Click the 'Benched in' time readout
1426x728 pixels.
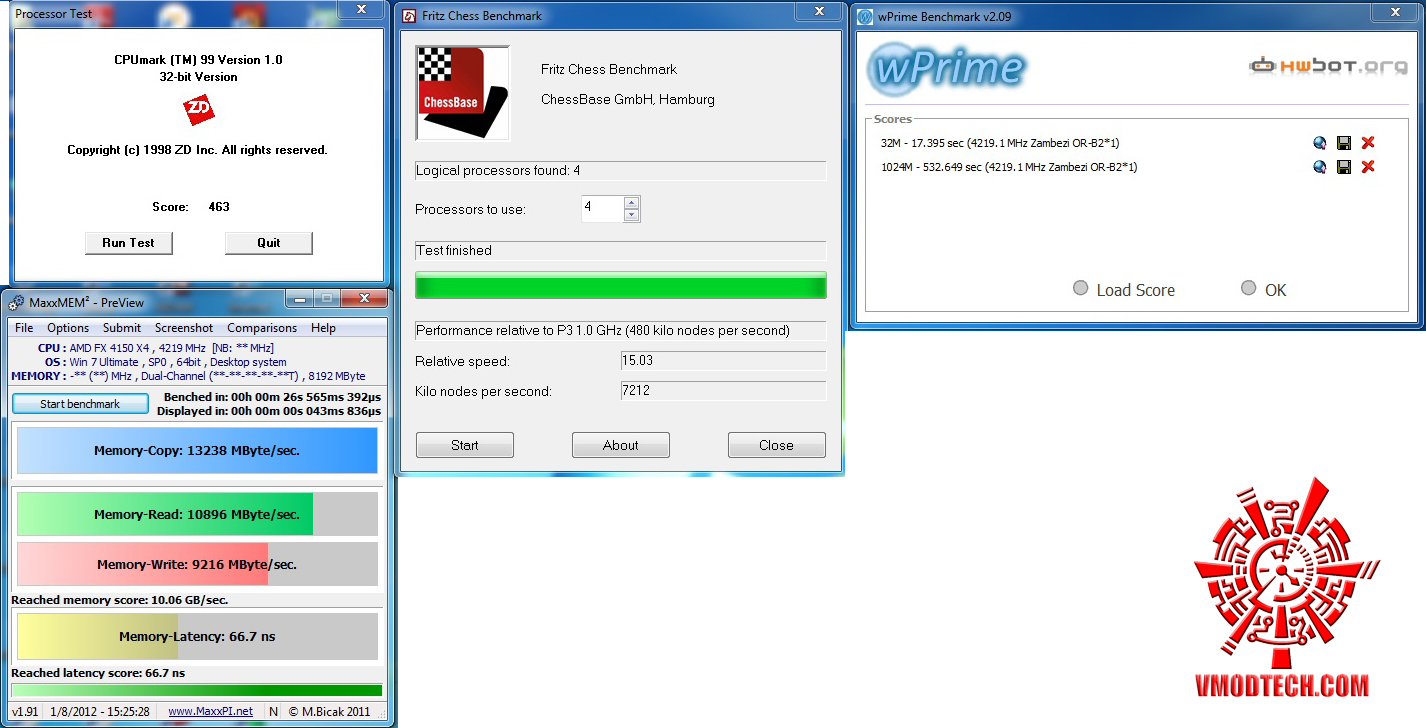point(272,397)
